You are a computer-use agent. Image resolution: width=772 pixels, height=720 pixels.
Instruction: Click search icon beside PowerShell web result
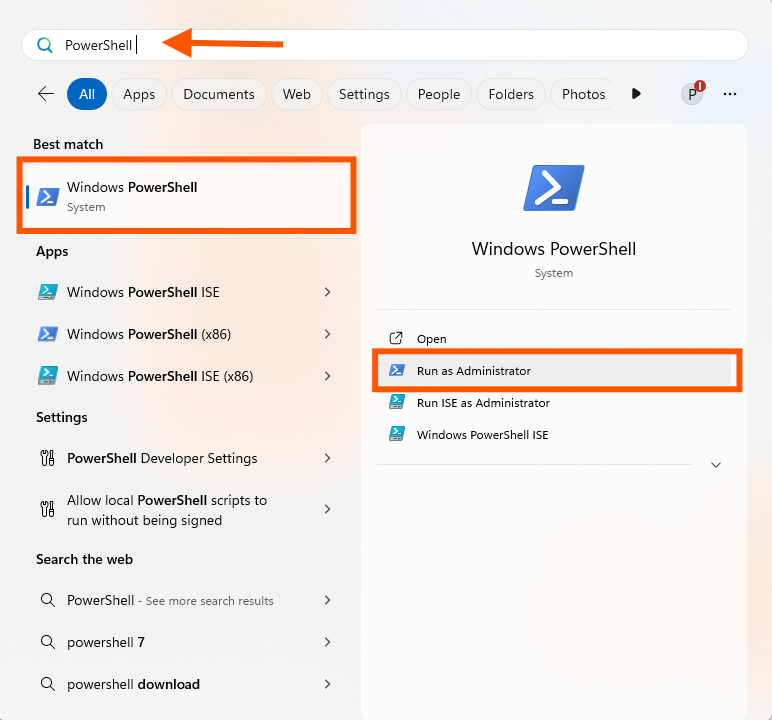click(x=47, y=600)
